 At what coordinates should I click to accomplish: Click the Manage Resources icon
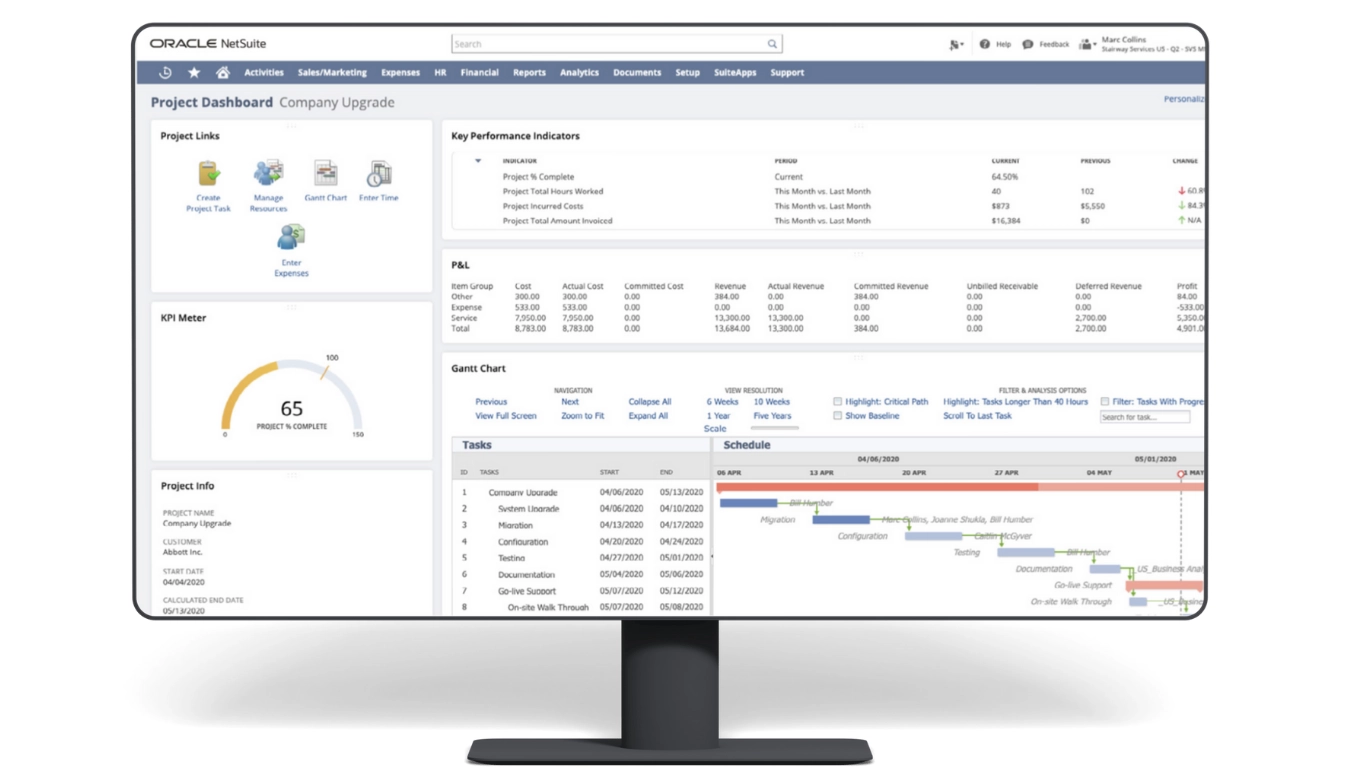pos(268,173)
